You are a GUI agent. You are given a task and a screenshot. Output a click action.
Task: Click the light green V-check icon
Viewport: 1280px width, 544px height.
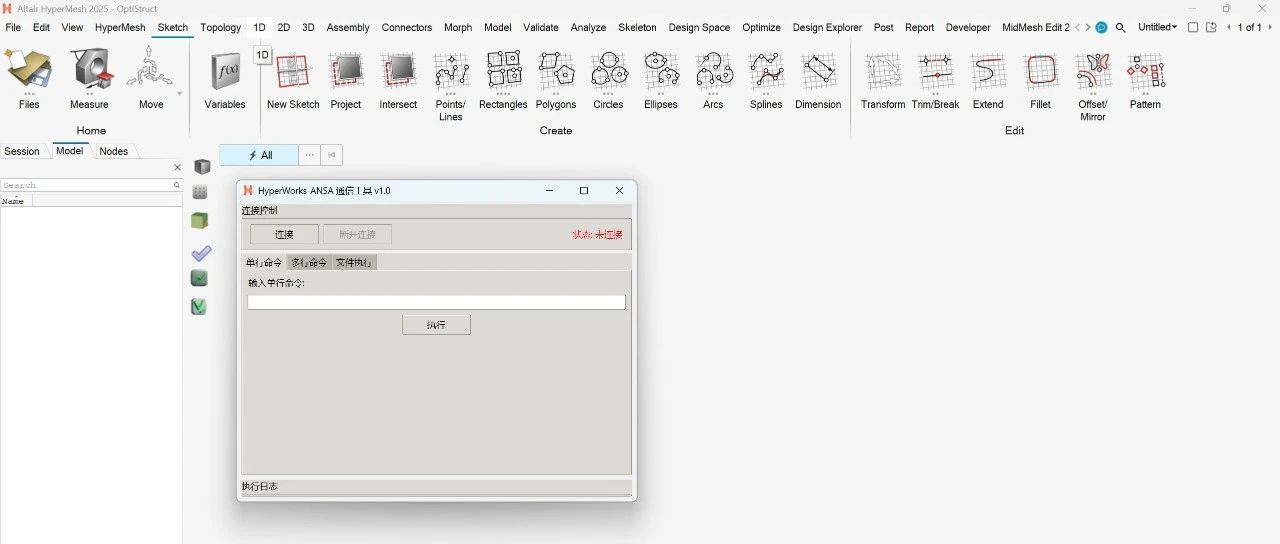(x=199, y=306)
